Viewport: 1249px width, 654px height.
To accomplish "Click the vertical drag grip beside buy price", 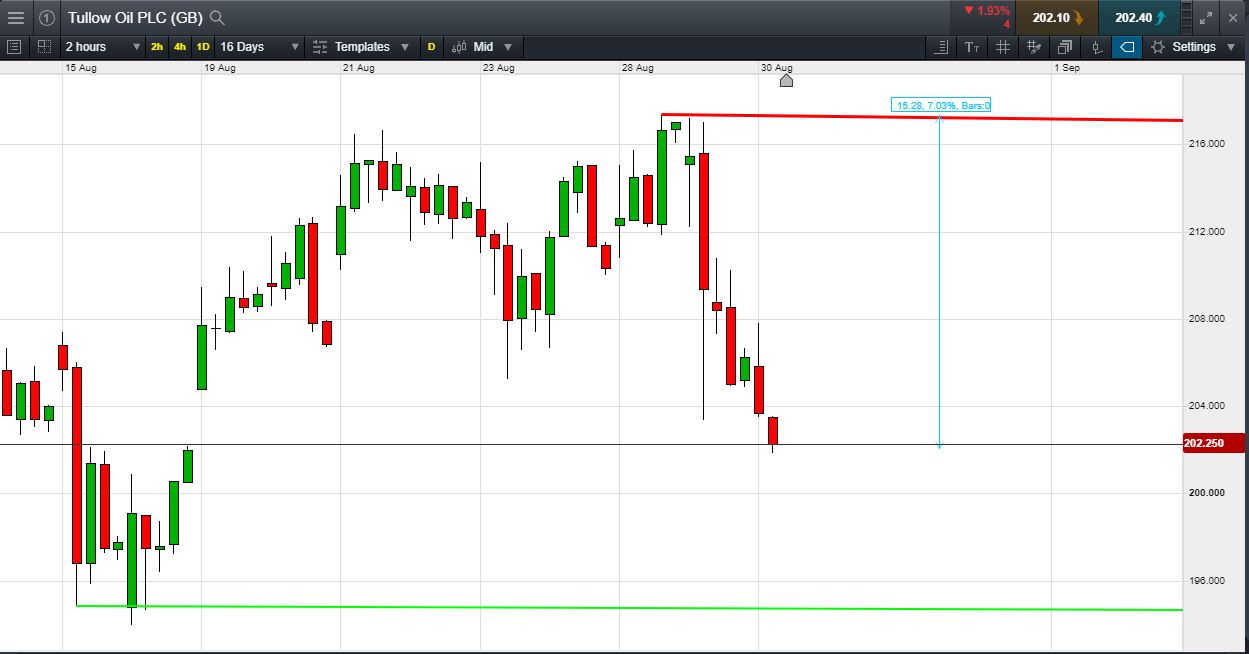I will pos(1185,18).
